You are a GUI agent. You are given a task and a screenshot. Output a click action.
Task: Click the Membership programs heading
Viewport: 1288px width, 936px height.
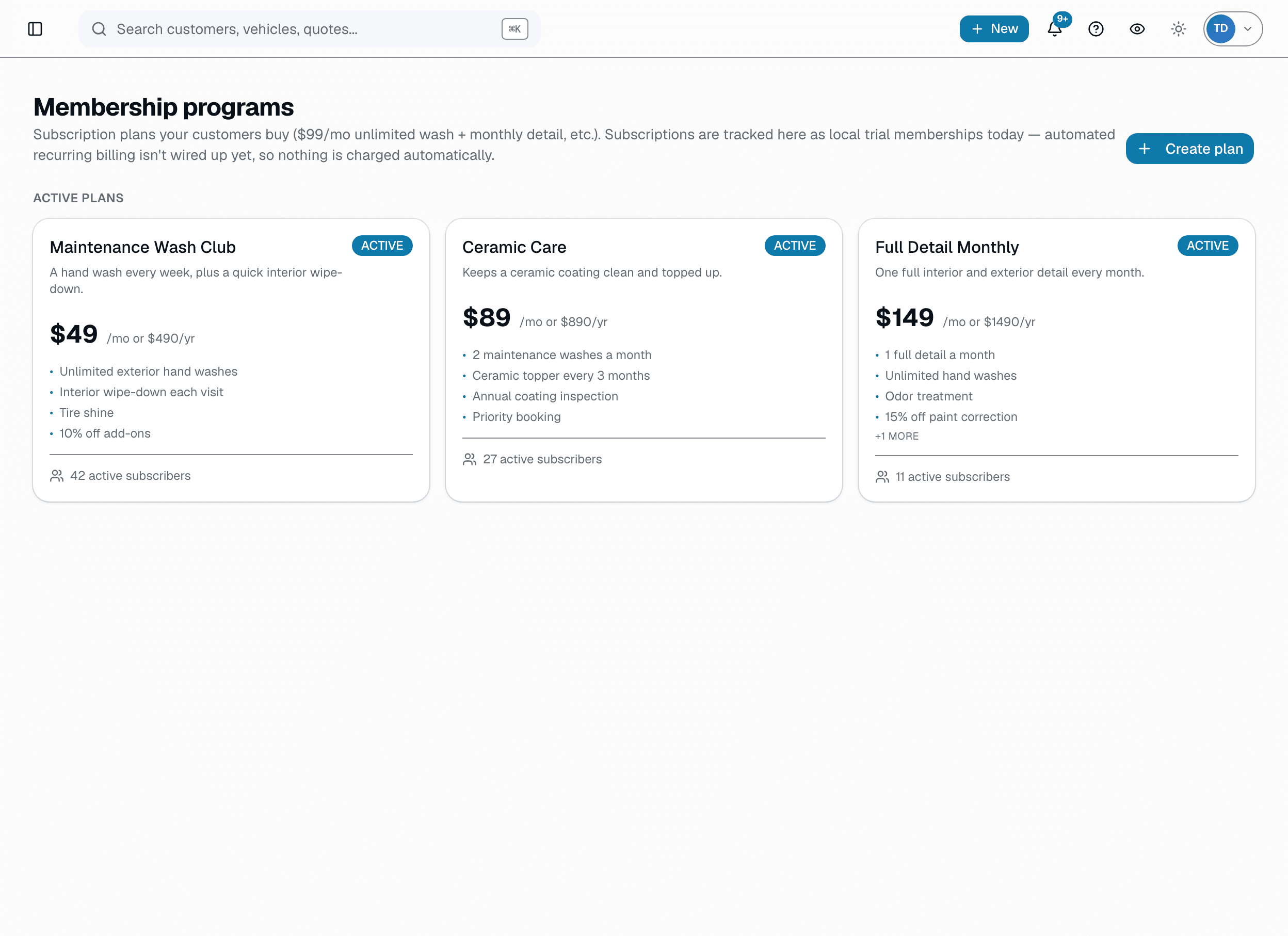pyautogui.click(x=164, y=107)
